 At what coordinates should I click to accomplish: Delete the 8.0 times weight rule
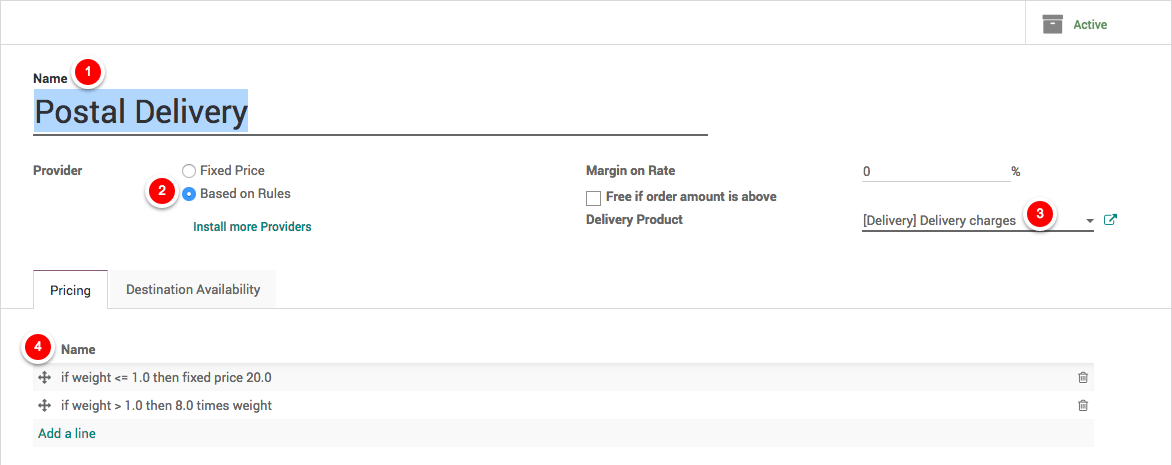pos(1083,405)
